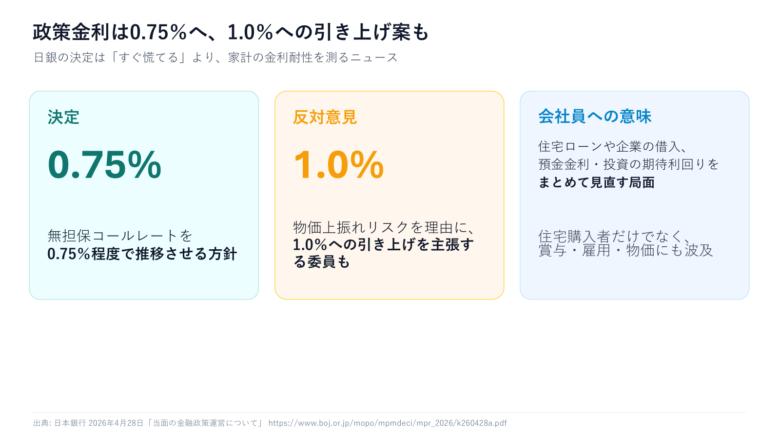Image resolution: width=780 pixels, height=439 pixels.
Task: Click the slide title about 政策金利 0.75%
Action: (x=231, y=32)
